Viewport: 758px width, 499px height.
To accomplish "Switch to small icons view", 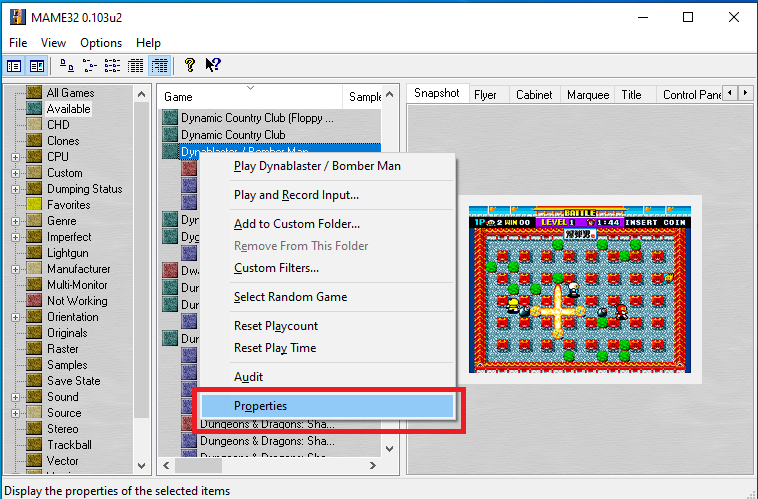I will [x=89, y=65].
